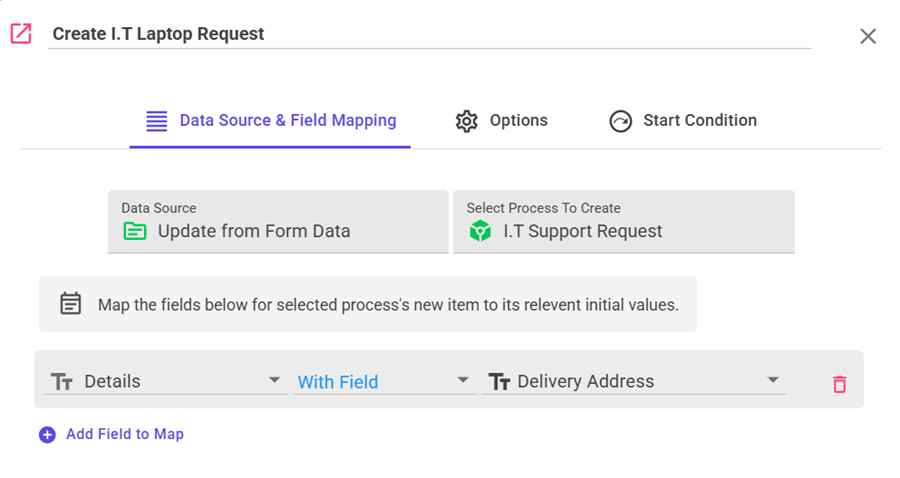
Task: Click the text-type icon beside Delivery Address
Action: point(499,381)
